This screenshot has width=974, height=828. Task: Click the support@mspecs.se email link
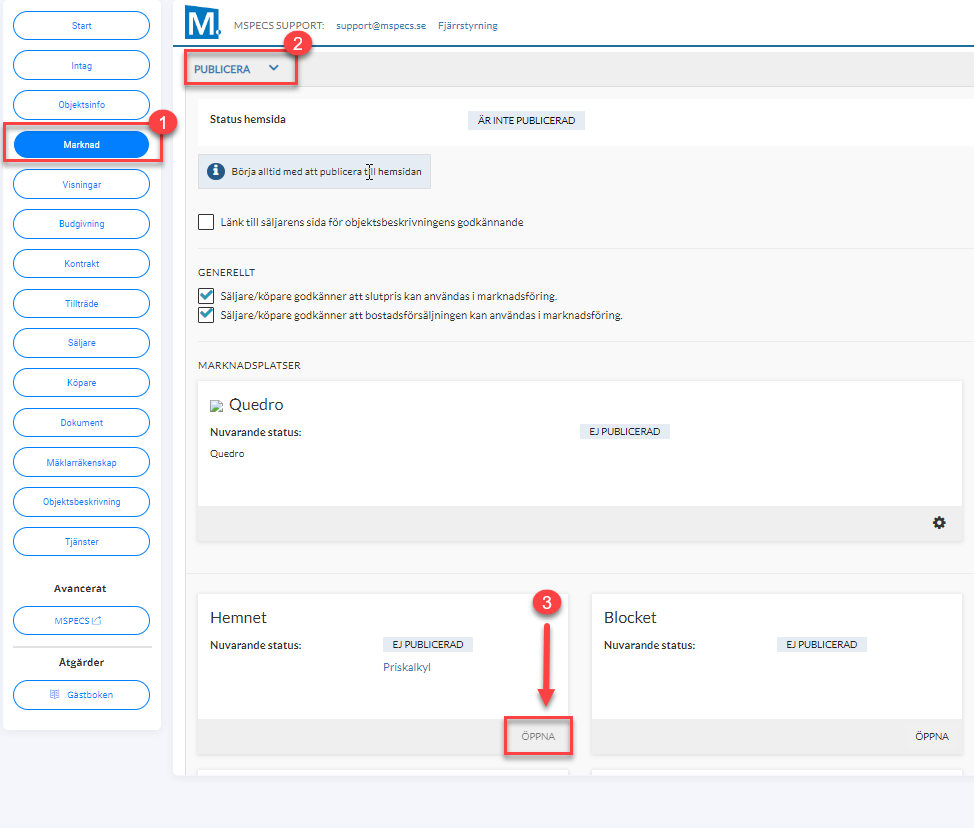(x=381, y=25)
